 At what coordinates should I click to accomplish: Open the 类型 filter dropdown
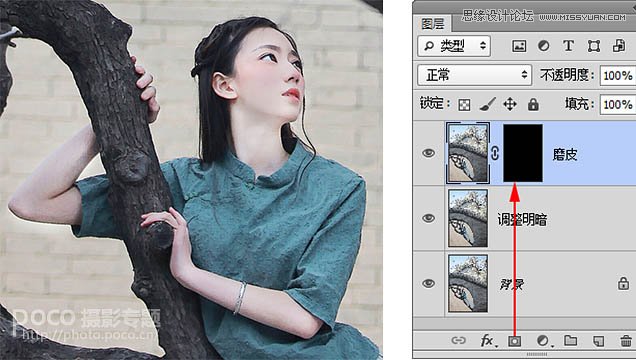(454, 46)
